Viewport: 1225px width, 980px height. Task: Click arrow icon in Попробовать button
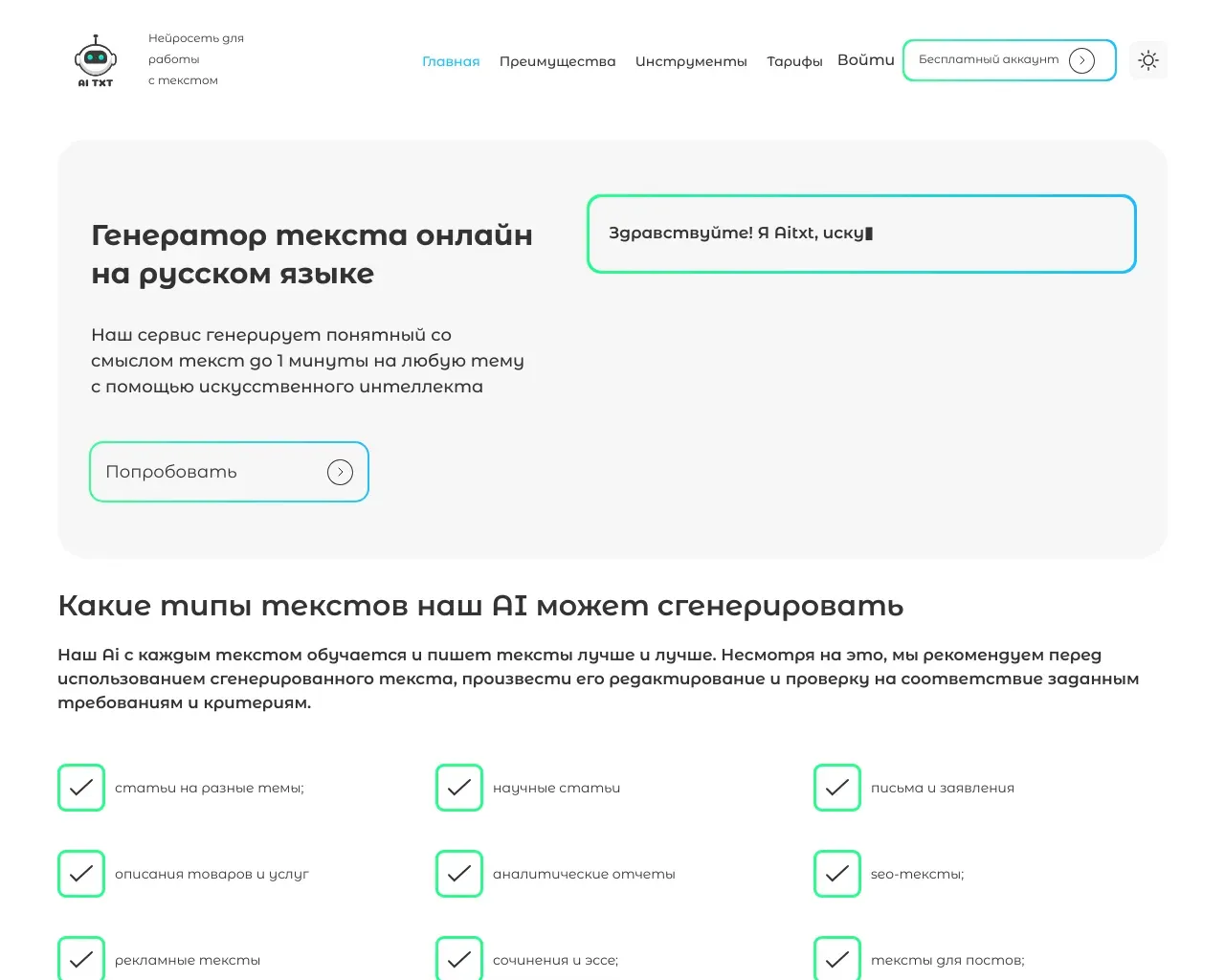[x=340, y=472]
